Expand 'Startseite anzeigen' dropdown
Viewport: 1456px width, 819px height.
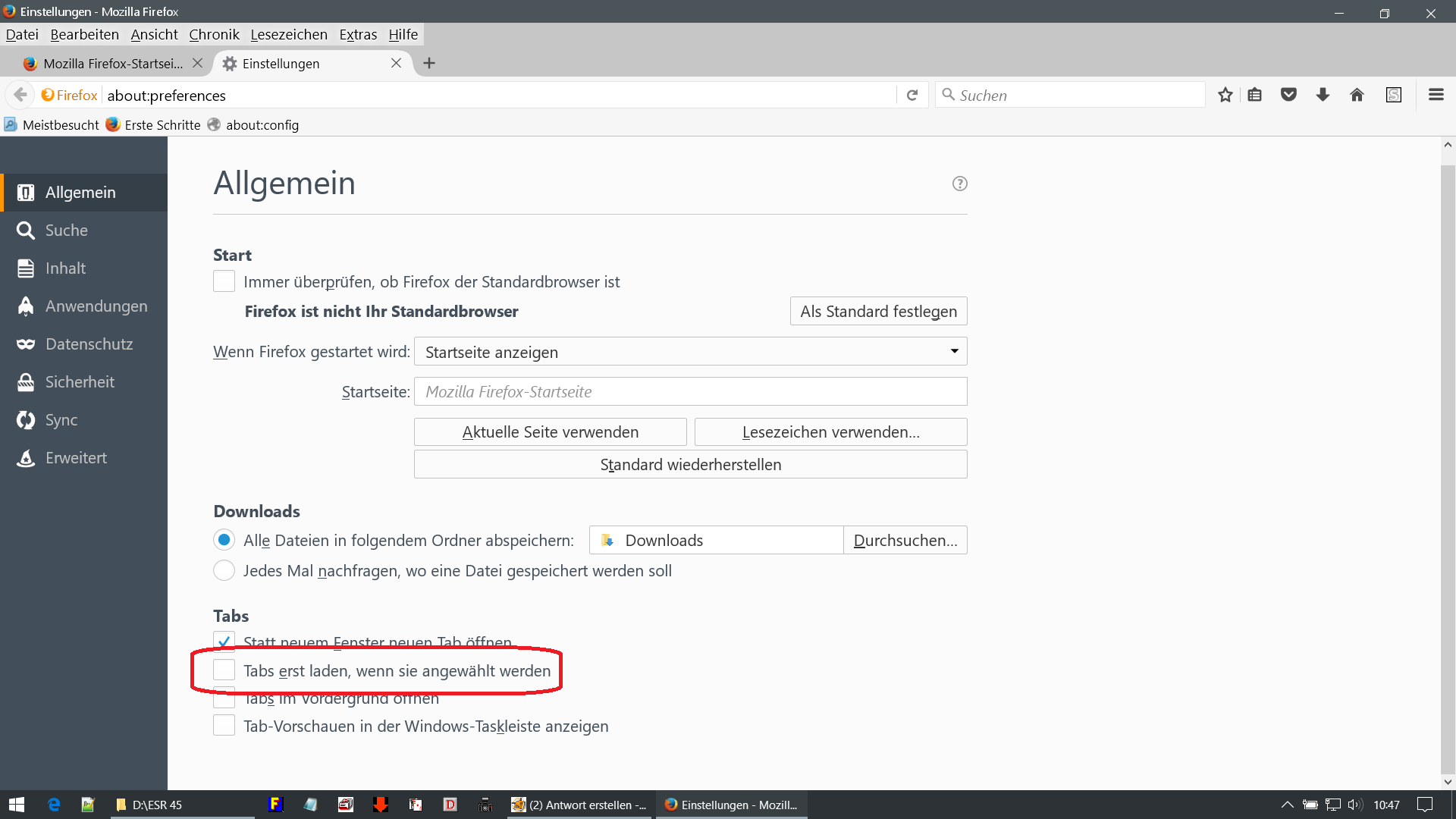point(690,352)
